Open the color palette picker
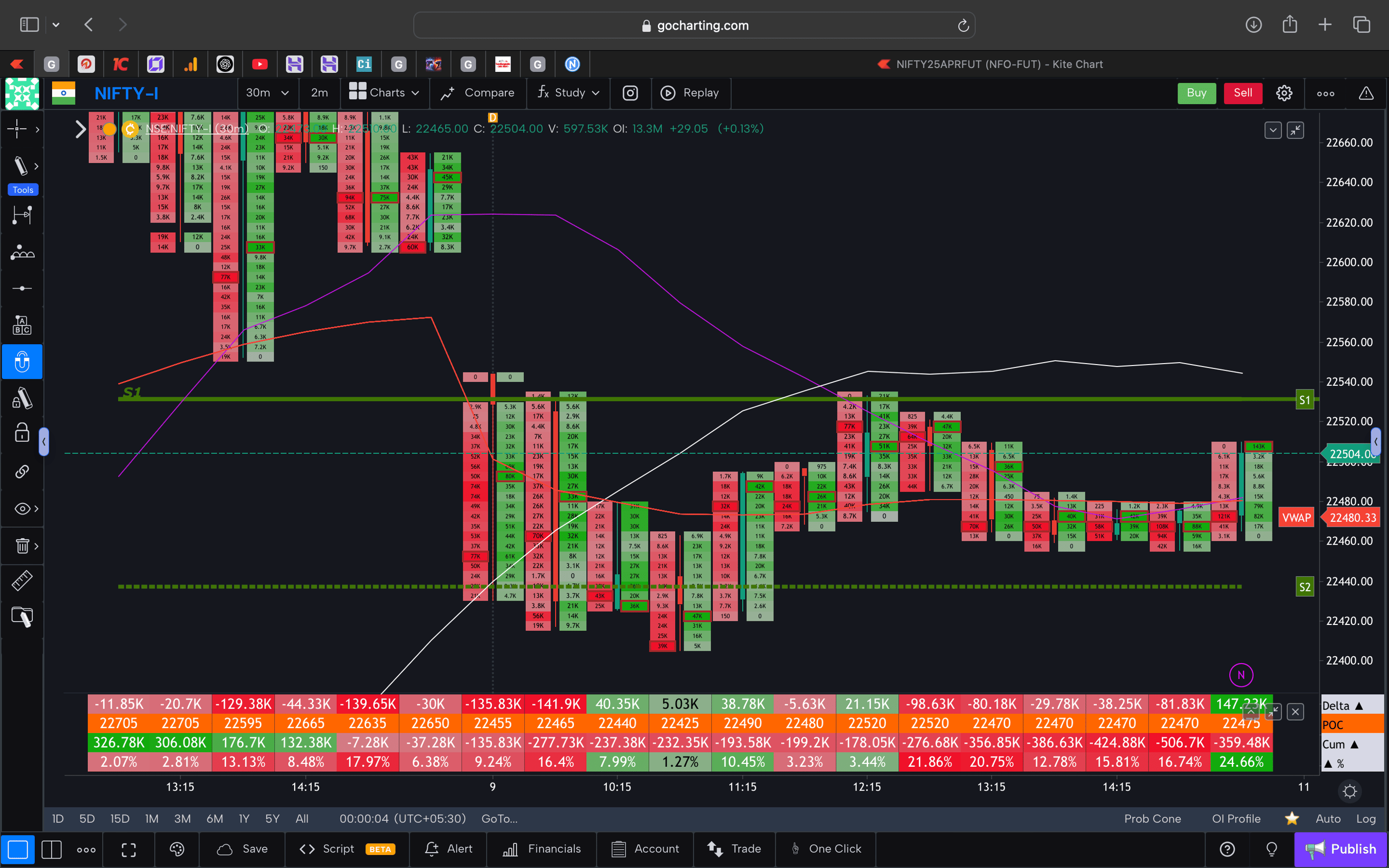The image size is (1389, 868). tap(176, 849)
